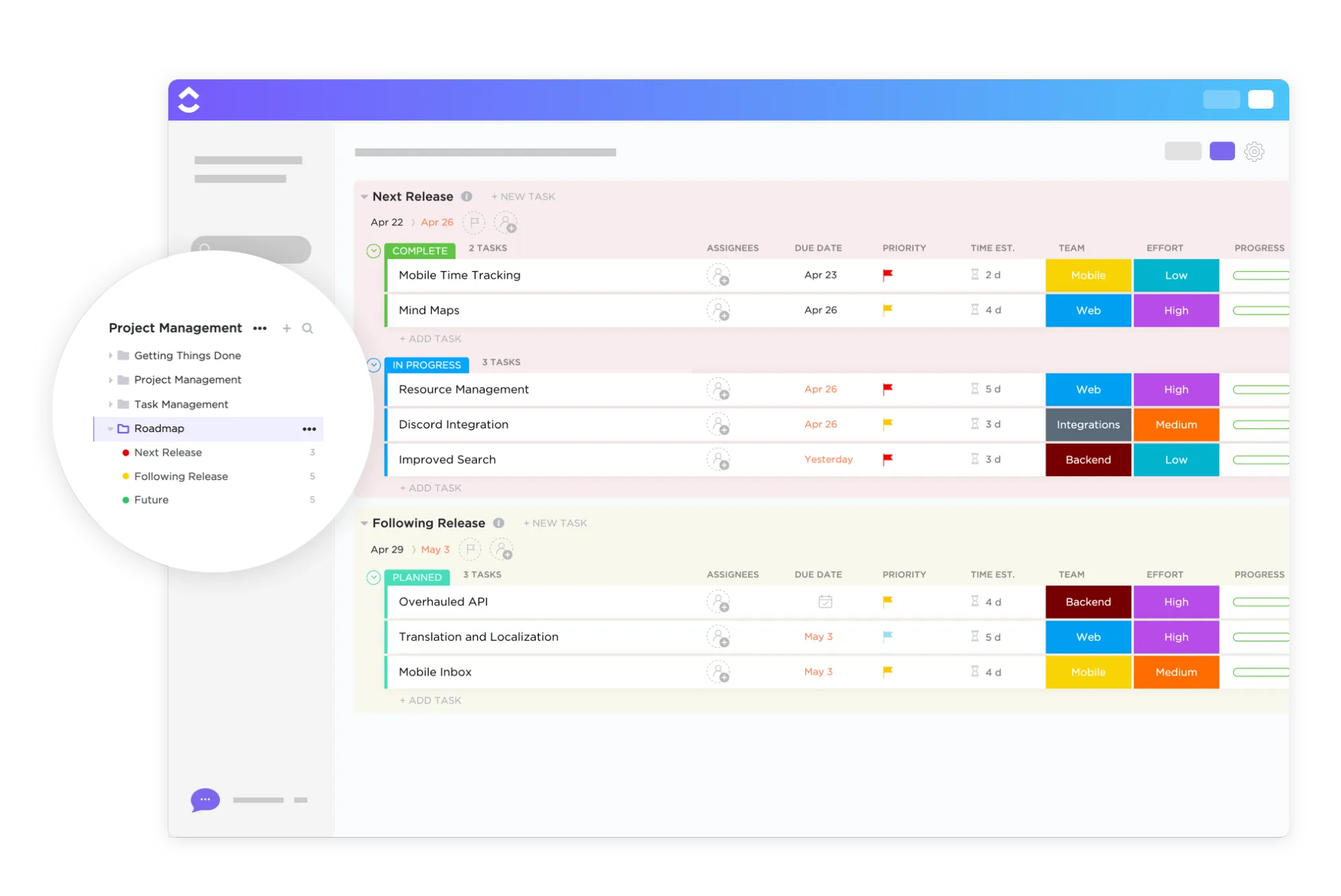Click the plus icon beside Project Management

tap(286, 328)
